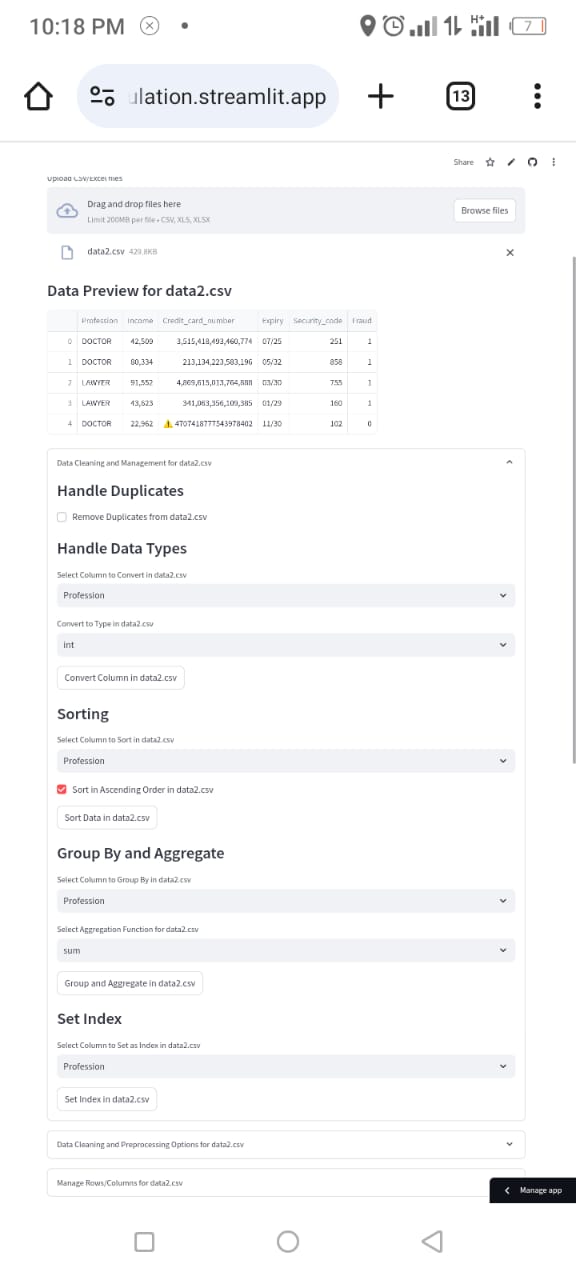Expand Manage Rows/Columns for data2.csv section

[286, 1183]
